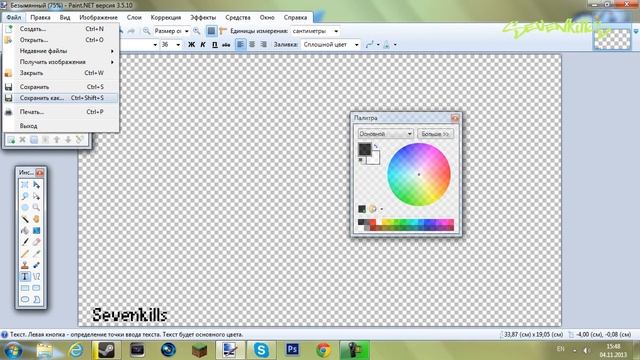This screenshot has height=360, width=640.
Task: Set text alignment to left
Action: [x=240, y=44]
